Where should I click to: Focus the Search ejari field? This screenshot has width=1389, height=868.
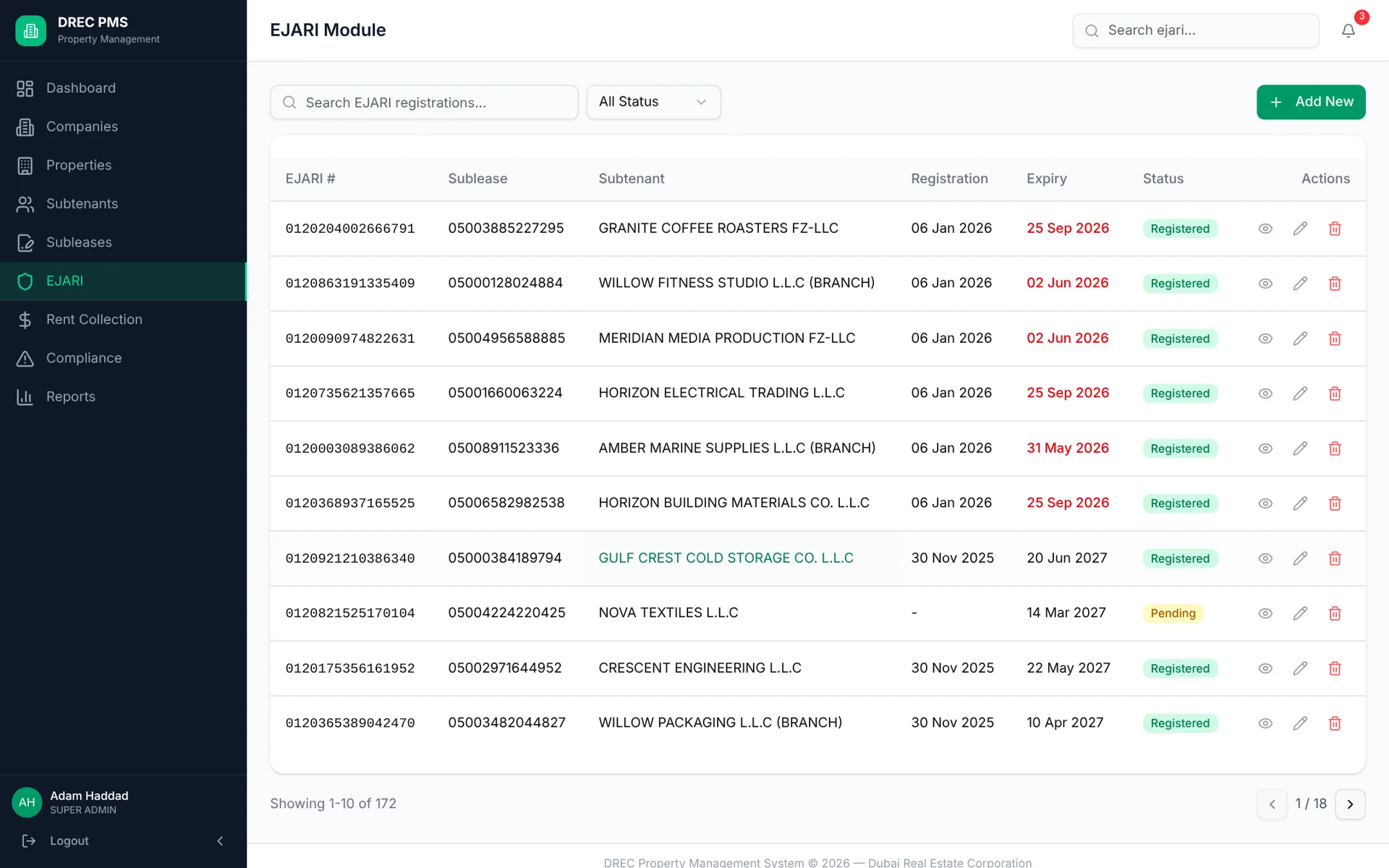click(x=1195, y=30)
